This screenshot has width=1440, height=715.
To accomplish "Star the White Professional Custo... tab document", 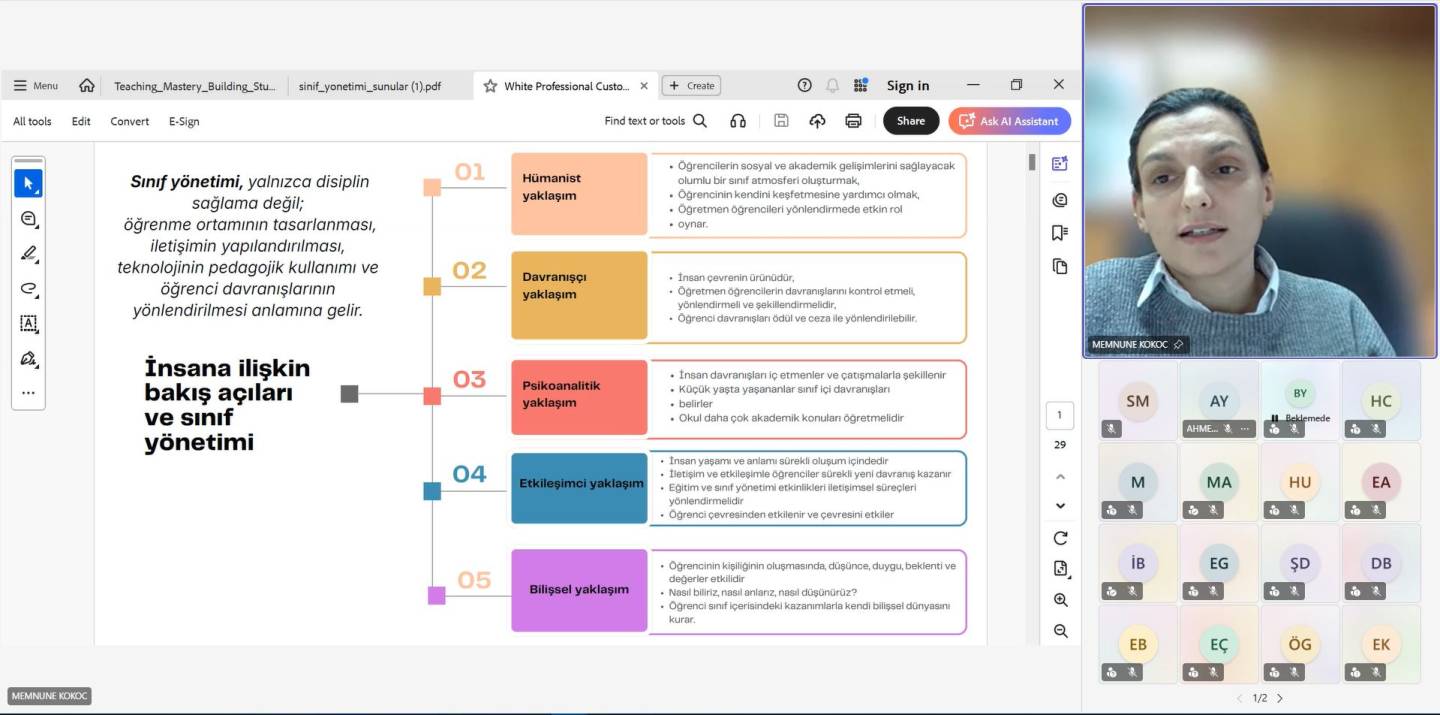I will click(x=490, y=86).
